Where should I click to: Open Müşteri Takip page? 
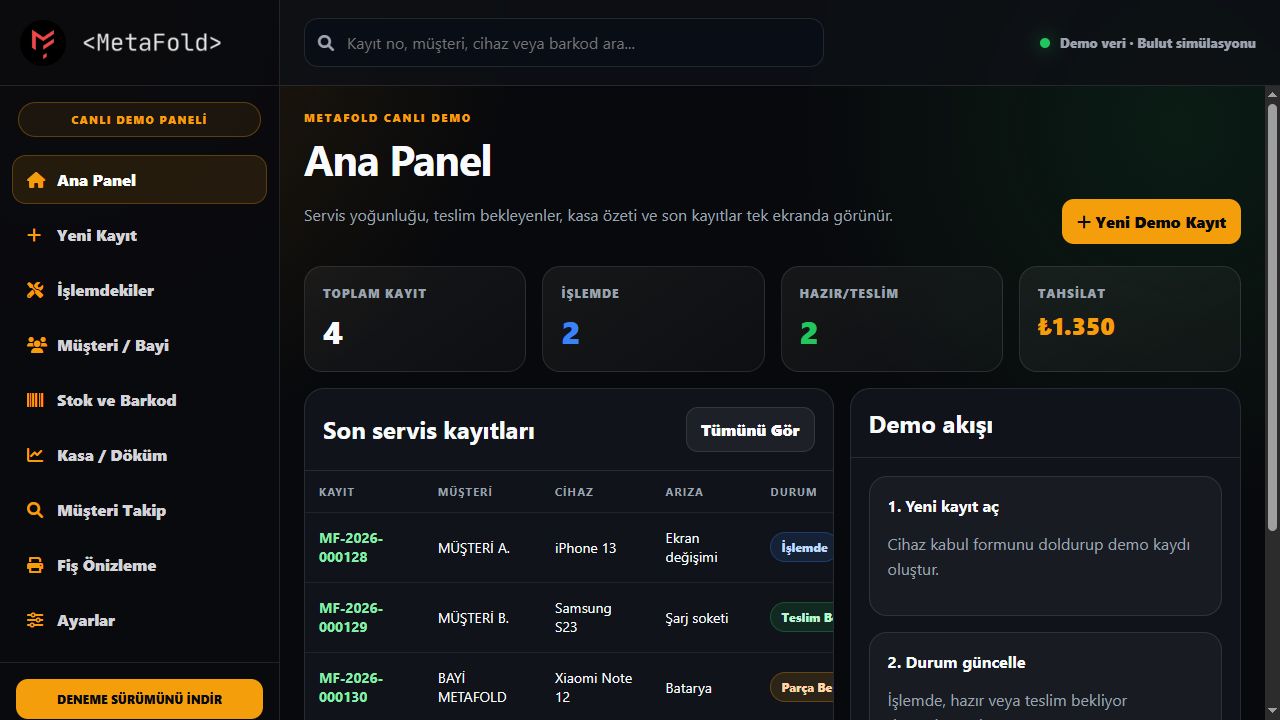pyautogui.click(x=139, y=510)
